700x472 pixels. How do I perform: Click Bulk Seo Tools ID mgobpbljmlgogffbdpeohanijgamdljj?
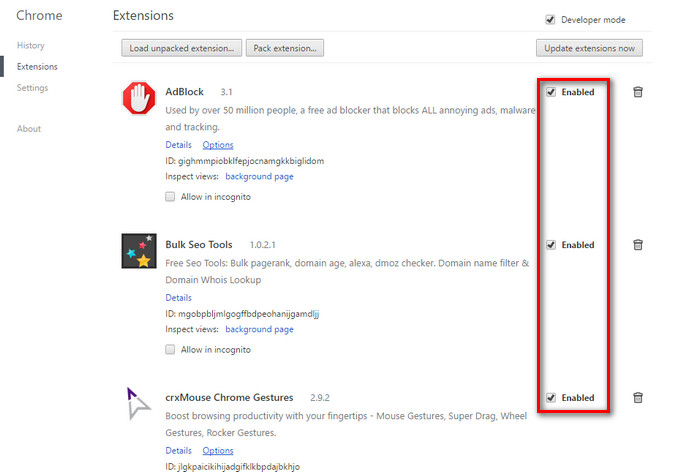tap(242, 313)
